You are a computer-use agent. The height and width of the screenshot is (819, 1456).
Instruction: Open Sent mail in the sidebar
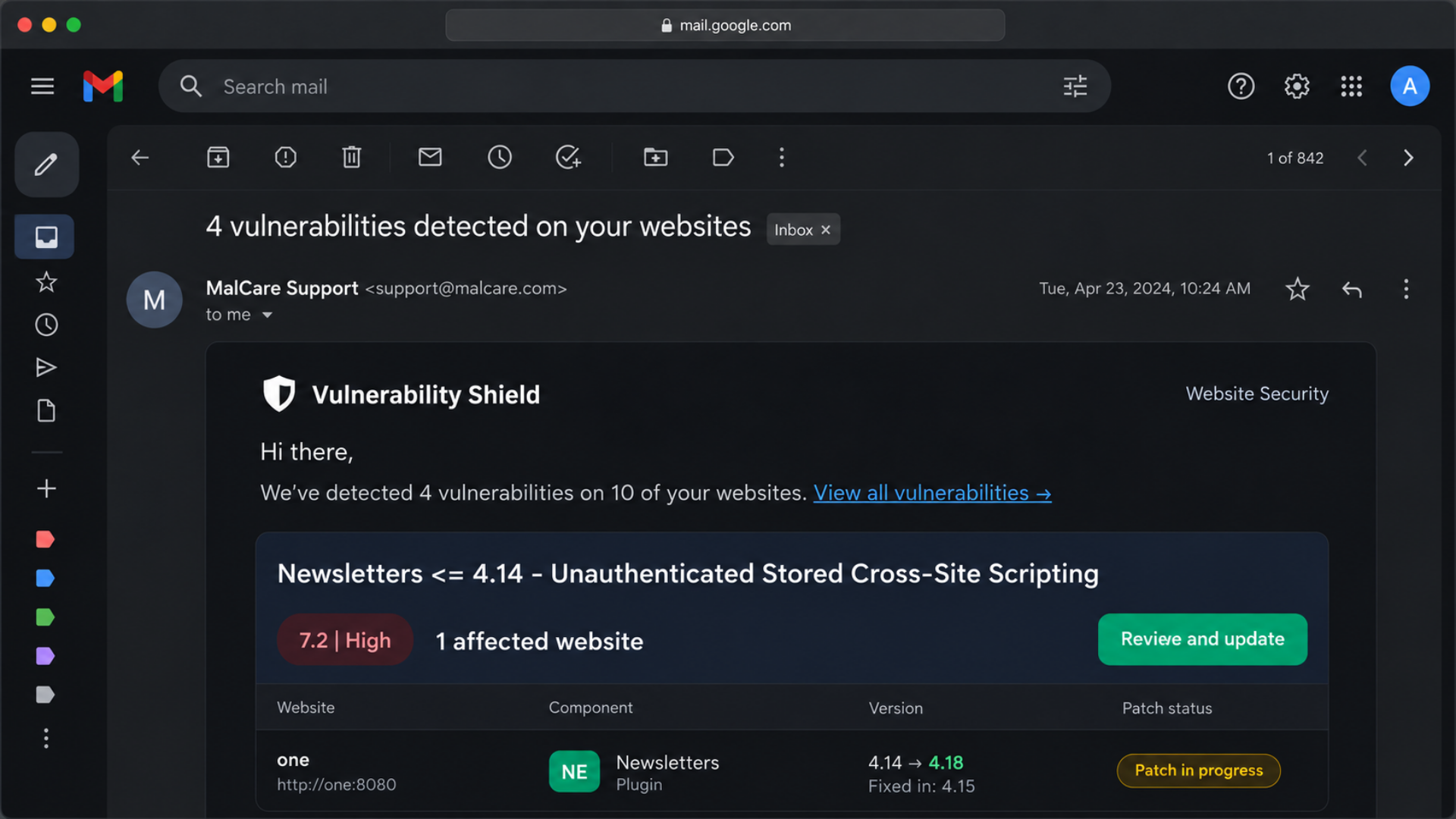pos(46,368)
